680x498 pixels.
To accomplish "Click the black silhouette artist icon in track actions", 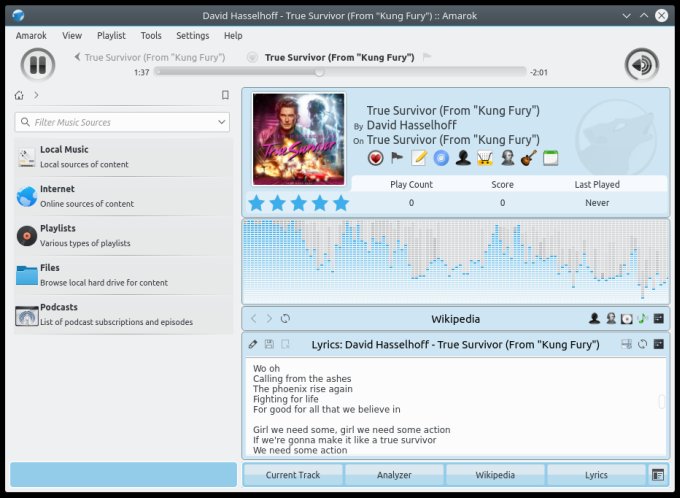I will (463, 158).
